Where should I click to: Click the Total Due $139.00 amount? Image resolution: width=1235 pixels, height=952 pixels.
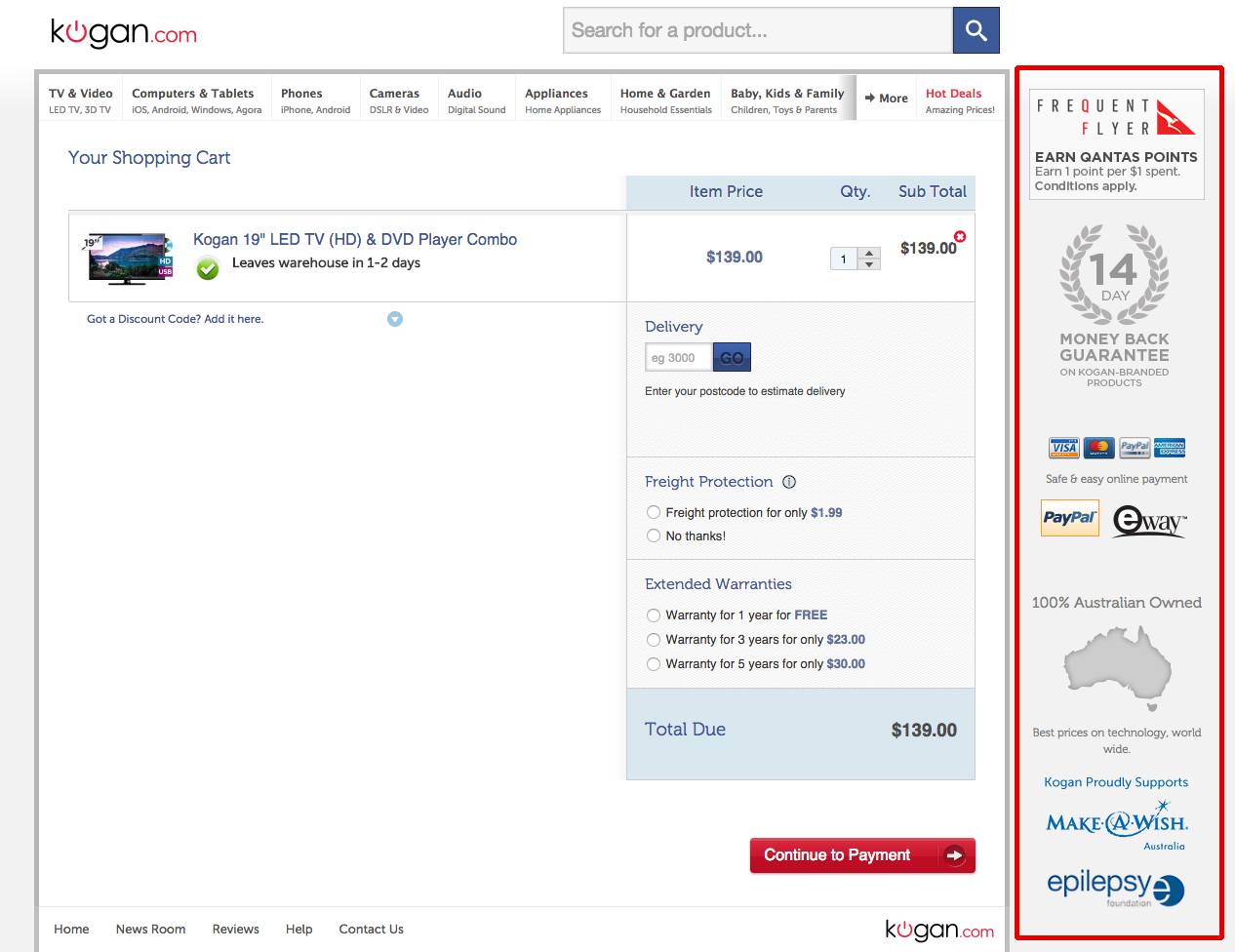click(x=924, y=731)
